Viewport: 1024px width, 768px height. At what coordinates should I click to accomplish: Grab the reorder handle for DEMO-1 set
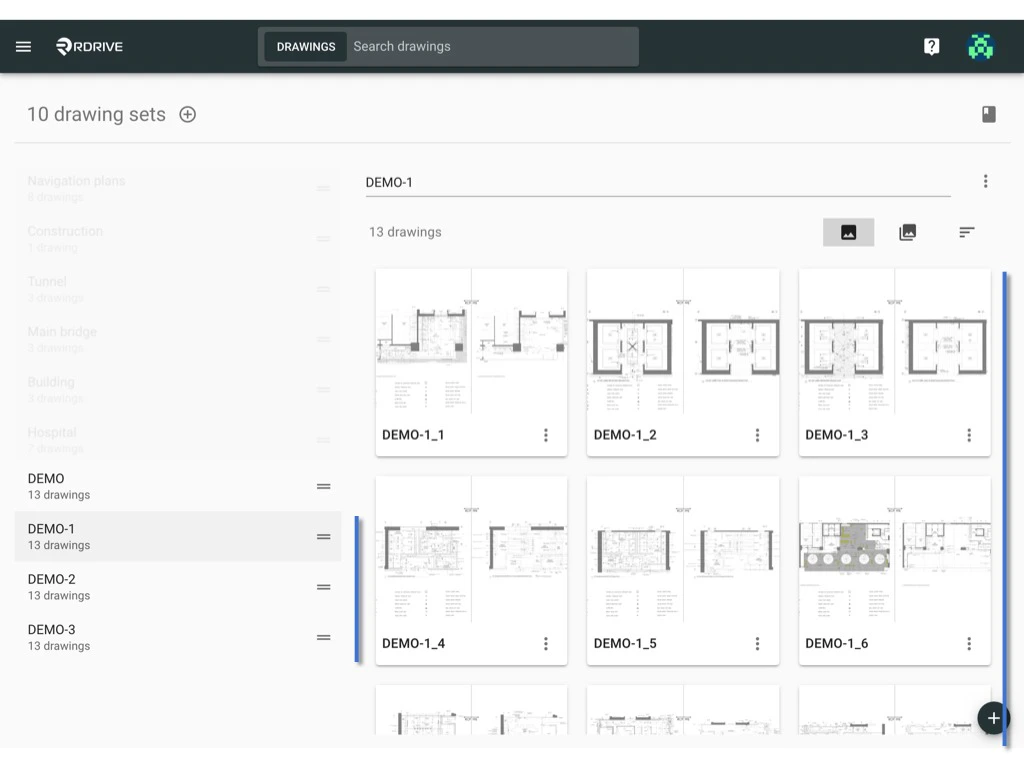point(323,537)
